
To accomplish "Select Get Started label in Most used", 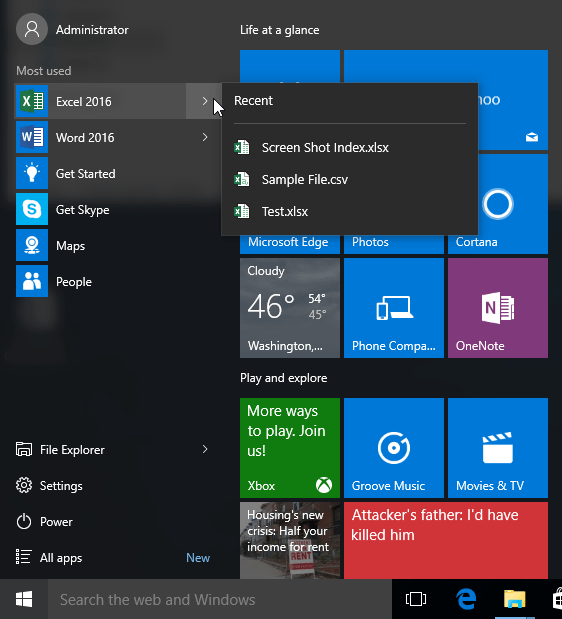I will click(86, 174).
